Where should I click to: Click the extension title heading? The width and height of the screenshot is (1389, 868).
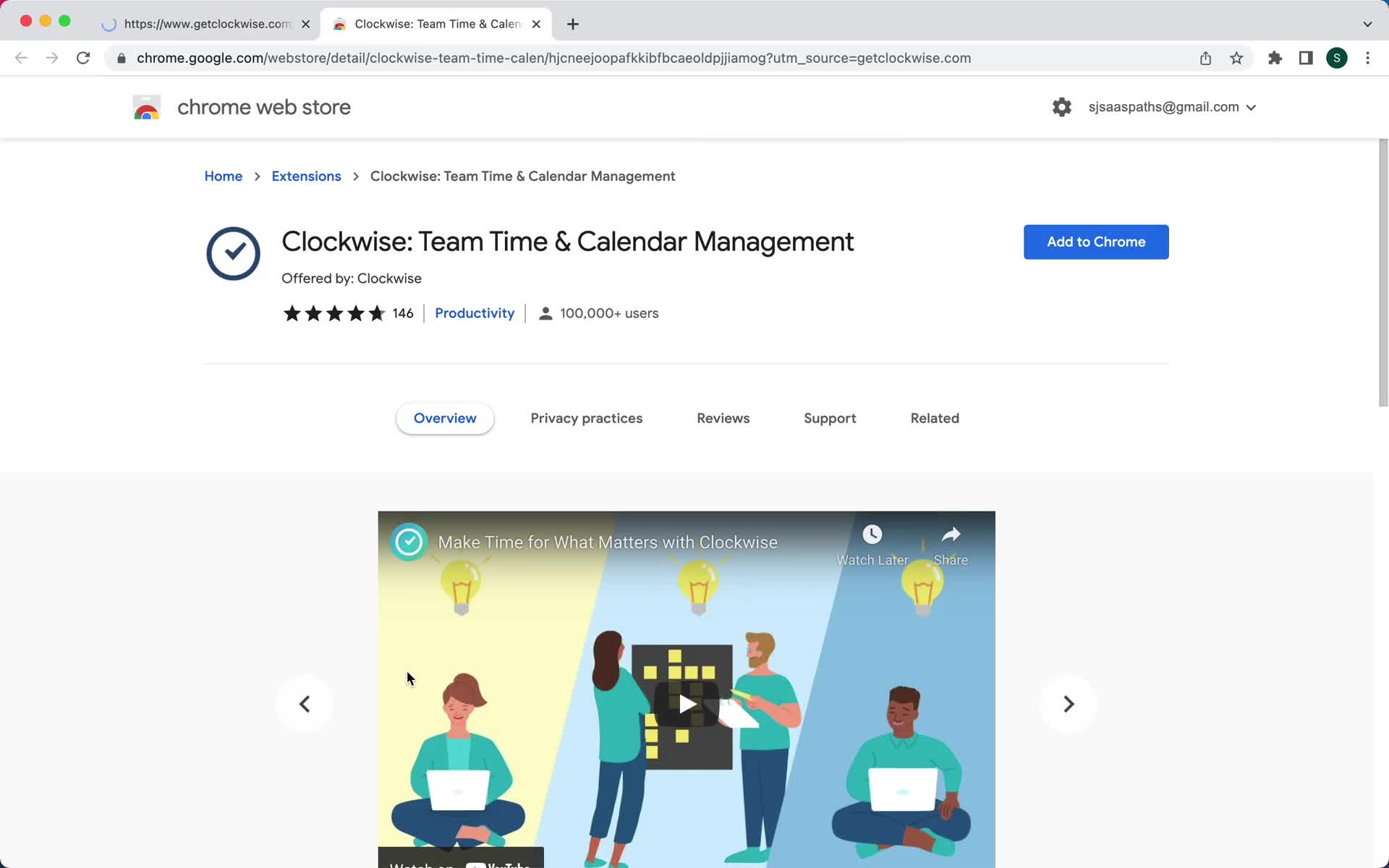[567, 242]
